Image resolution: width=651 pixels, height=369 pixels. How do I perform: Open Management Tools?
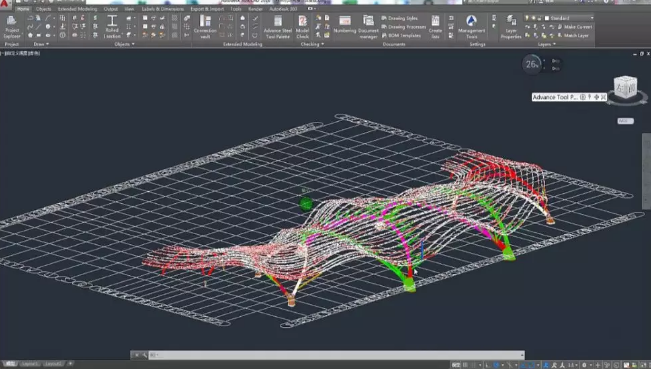pos(471,27)
